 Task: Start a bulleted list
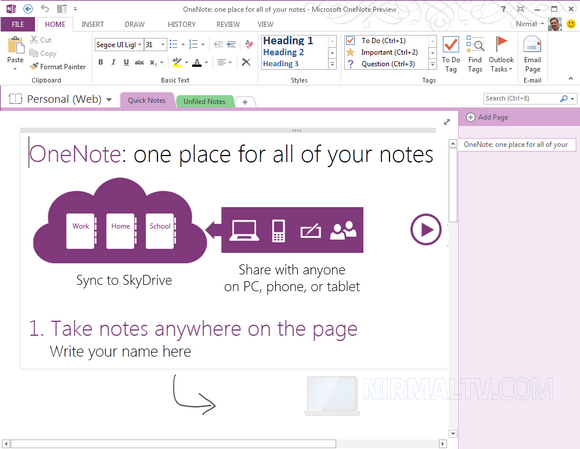click(173, 44)
